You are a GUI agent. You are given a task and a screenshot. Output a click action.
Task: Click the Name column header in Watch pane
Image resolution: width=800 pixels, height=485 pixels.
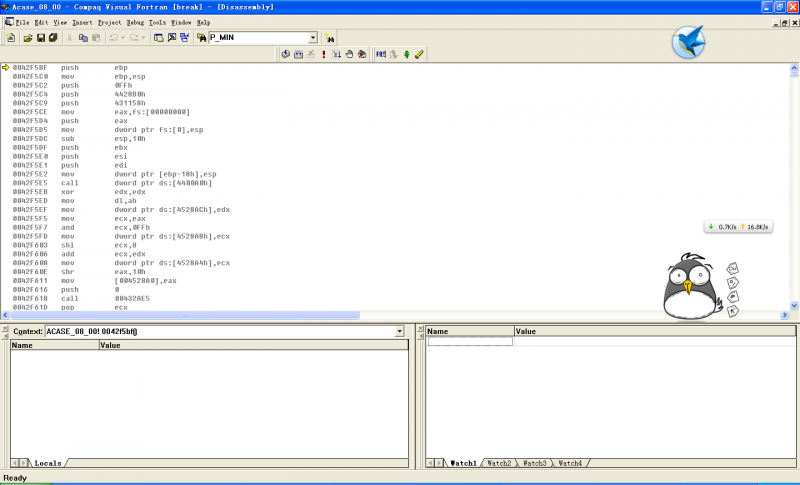(x=470, y=331)
